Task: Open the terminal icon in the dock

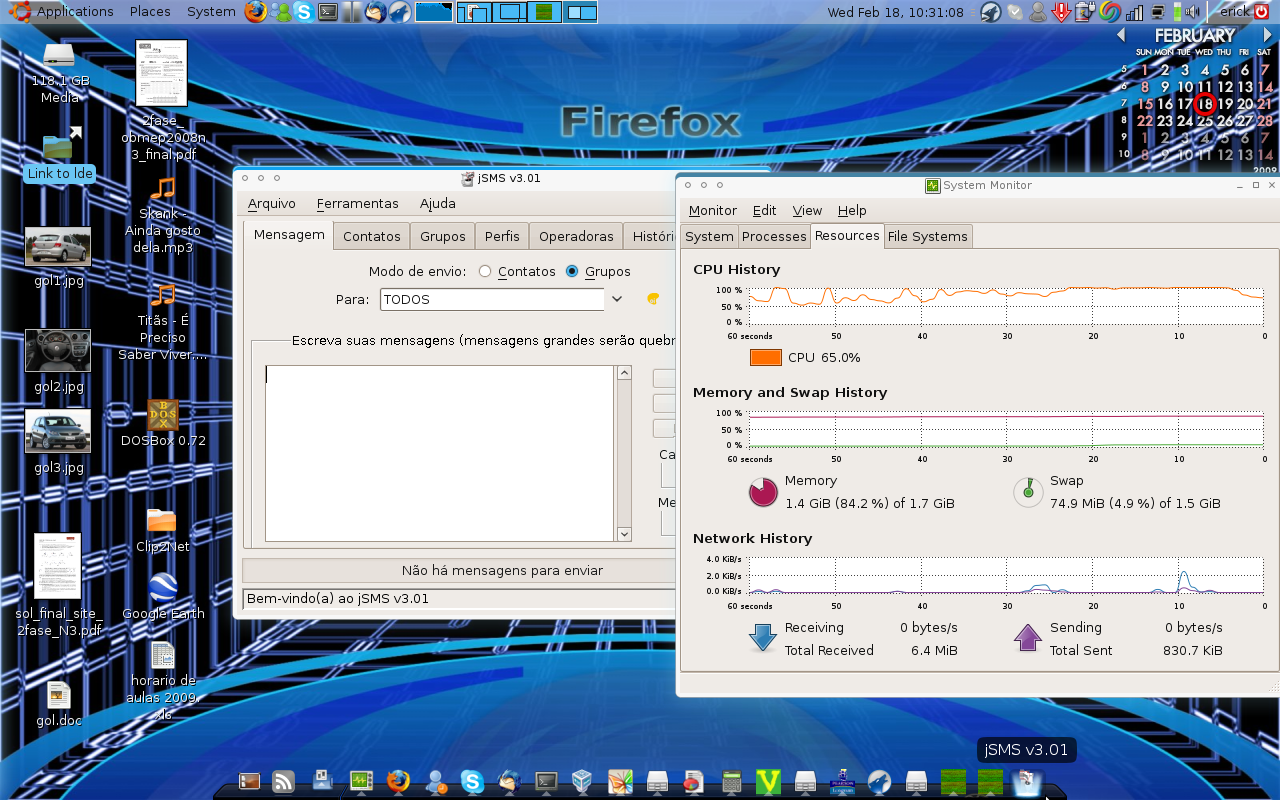Action: click(546, 781)
